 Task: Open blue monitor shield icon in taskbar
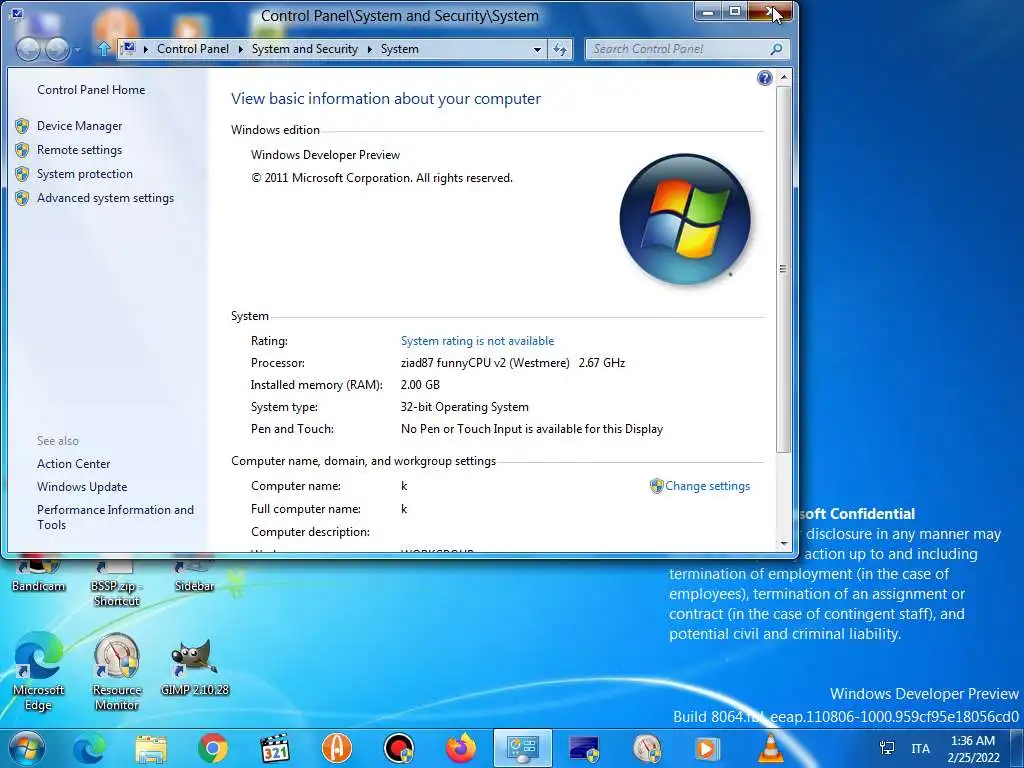click(x=584, y=748)
